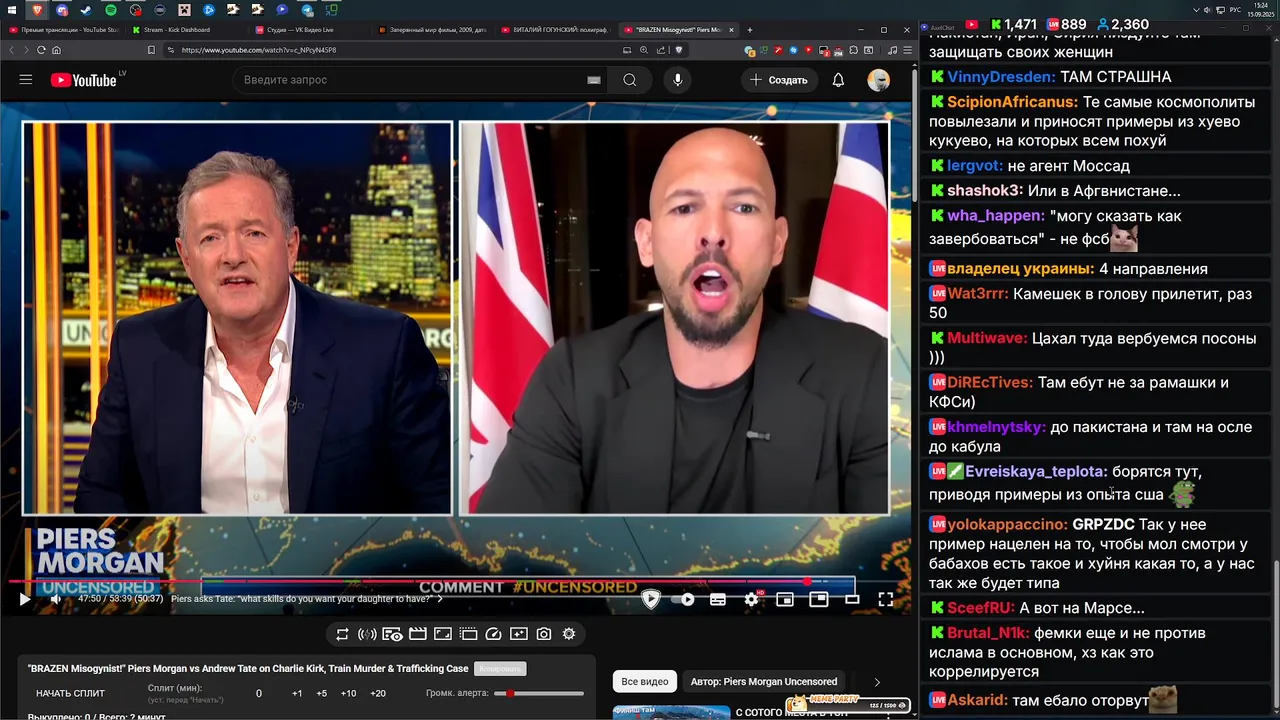This screenshot has width=1280, height=720.
Task: Play the Piers Morgan video
Action: (x=24, y=599)
